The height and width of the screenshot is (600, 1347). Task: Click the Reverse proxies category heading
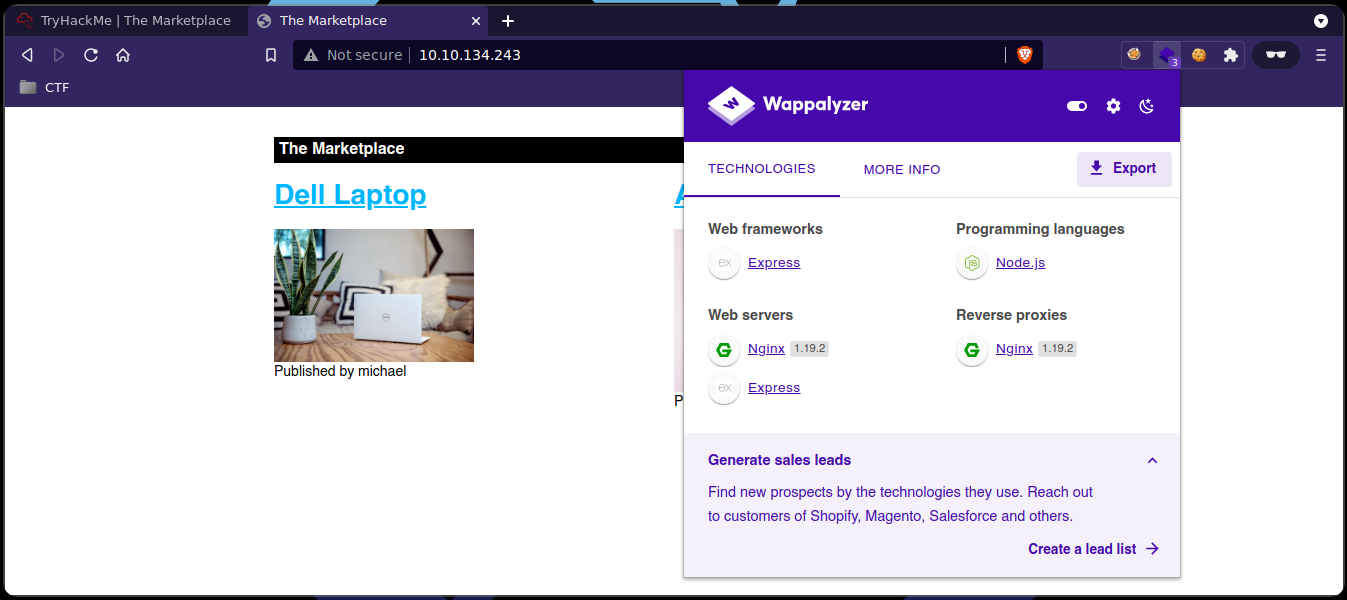(1011, 315)
